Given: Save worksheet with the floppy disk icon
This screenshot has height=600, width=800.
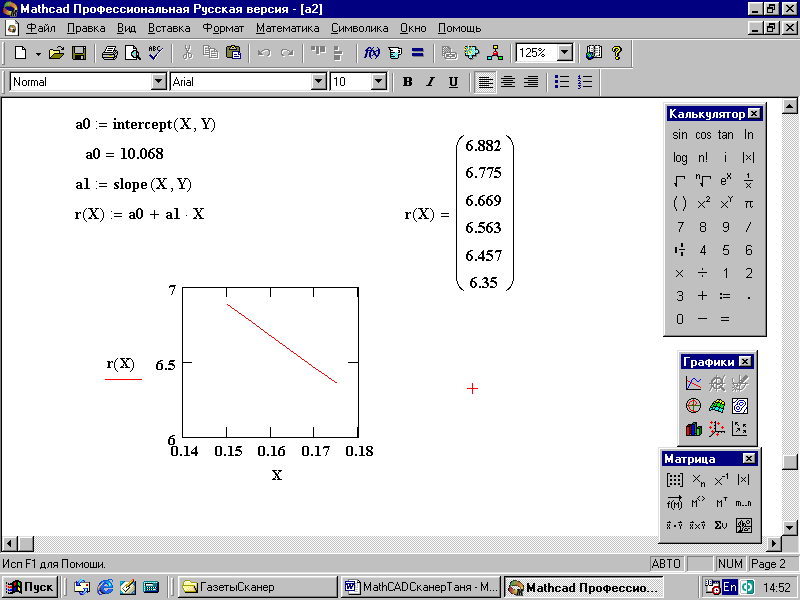Looking at the screenshot, I should click(79, 53).
